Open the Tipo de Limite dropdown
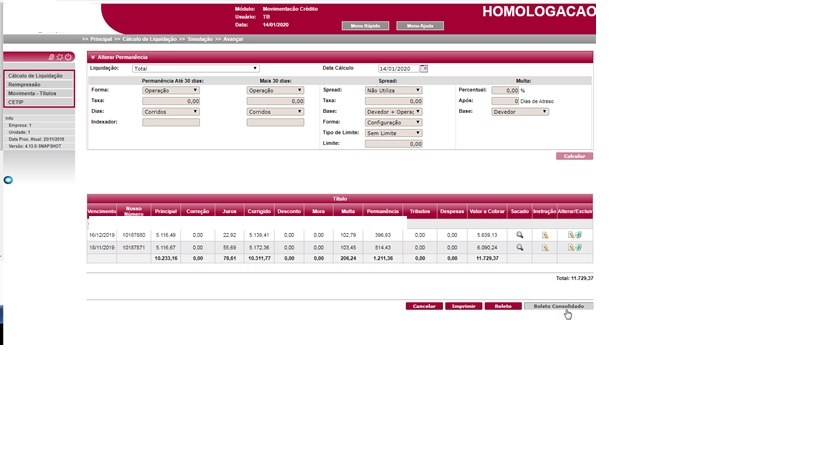This screenshot has height=460, width=819. click(393, 133)
